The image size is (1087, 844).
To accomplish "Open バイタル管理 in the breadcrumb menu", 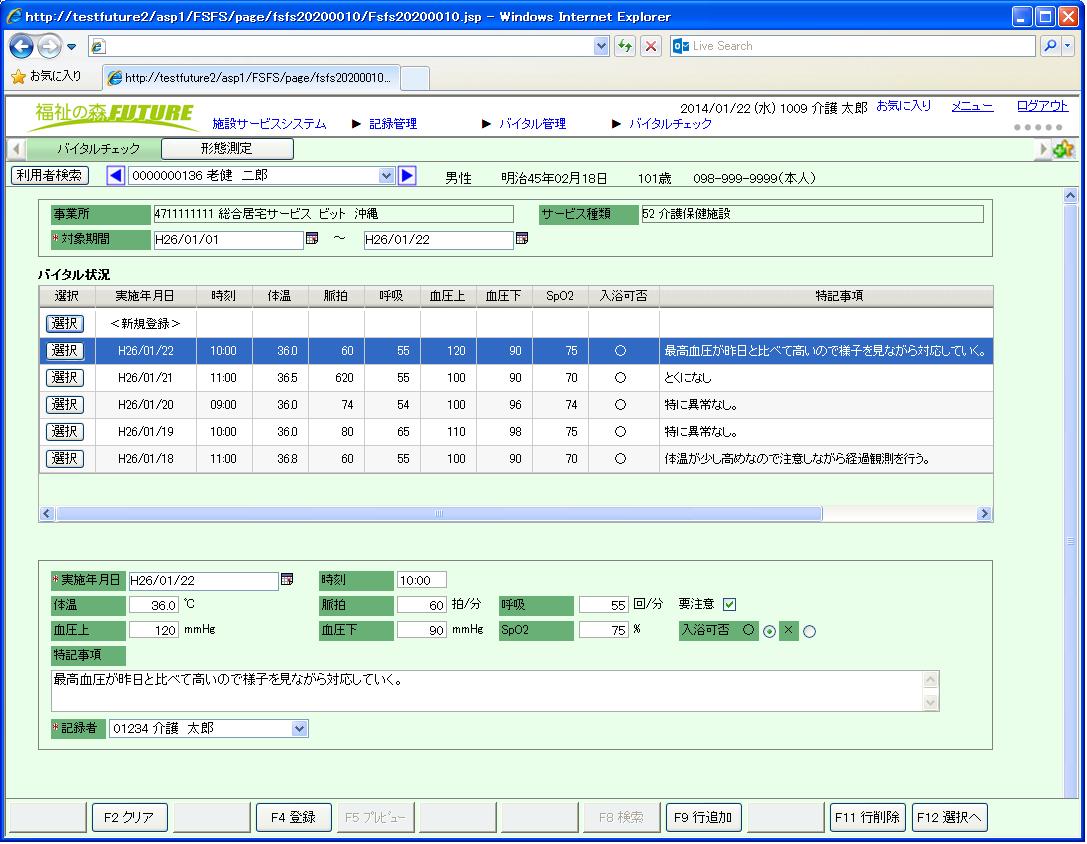I will 532,124.
